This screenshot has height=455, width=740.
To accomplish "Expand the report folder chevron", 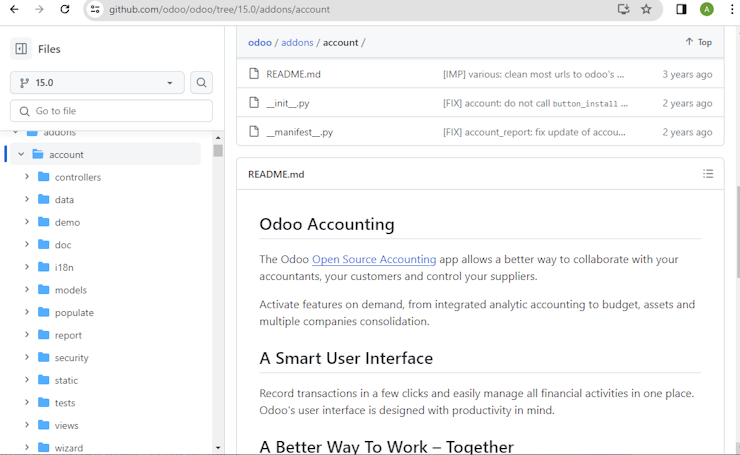I will coord(27,335).
